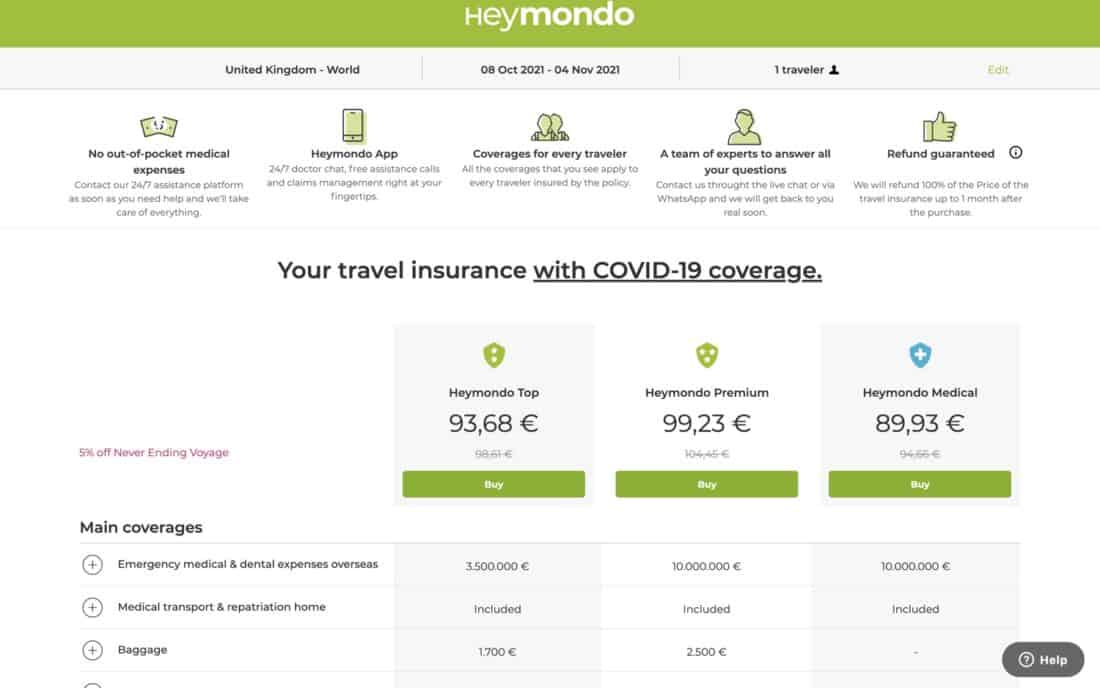This screenshot has height=688, width=1100.
Task: Click the smartphone icon for Heymondo App
Action: point(354,126)
